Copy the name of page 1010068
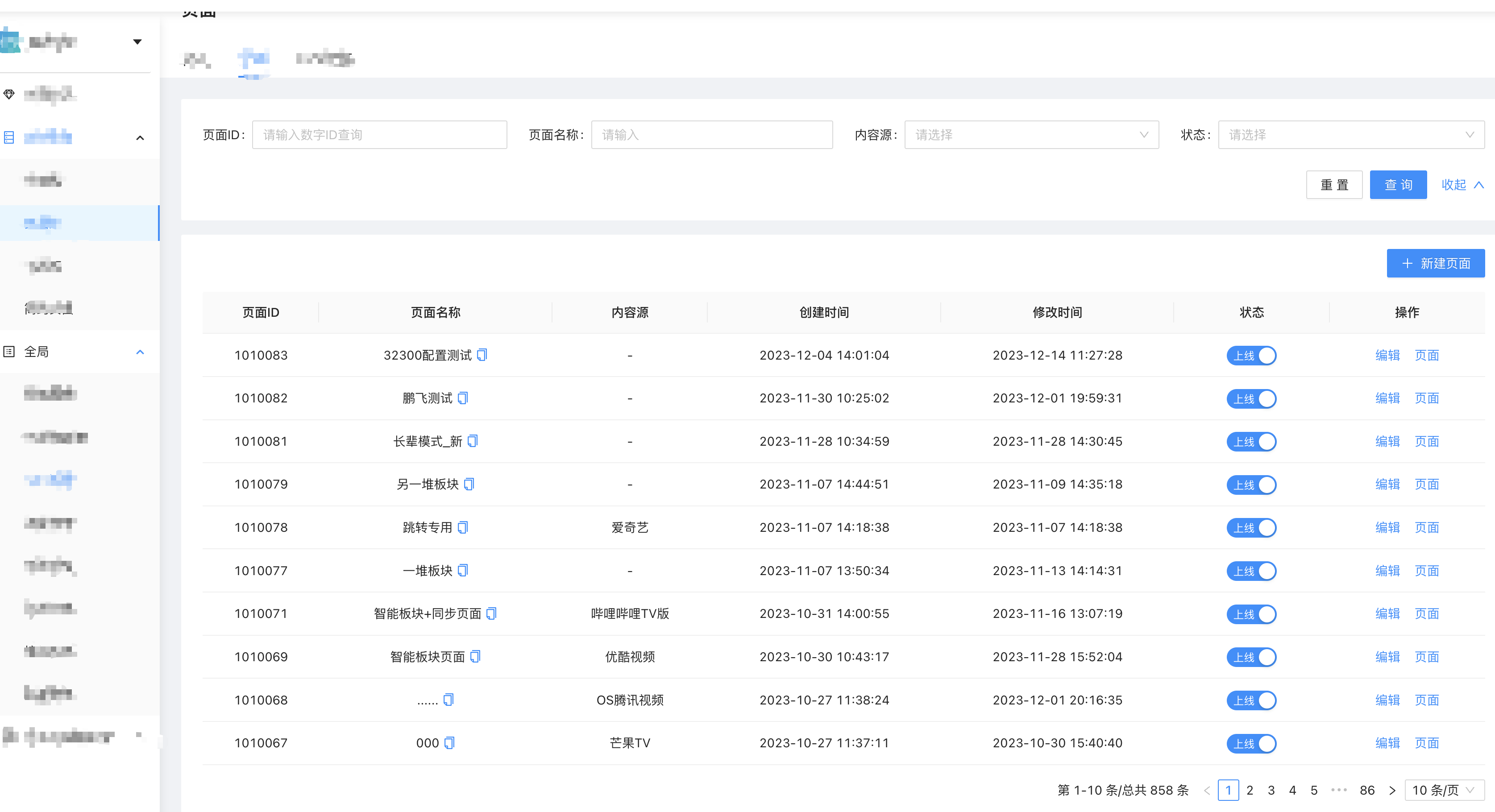The image size is (1495, 812). (448, 700)
